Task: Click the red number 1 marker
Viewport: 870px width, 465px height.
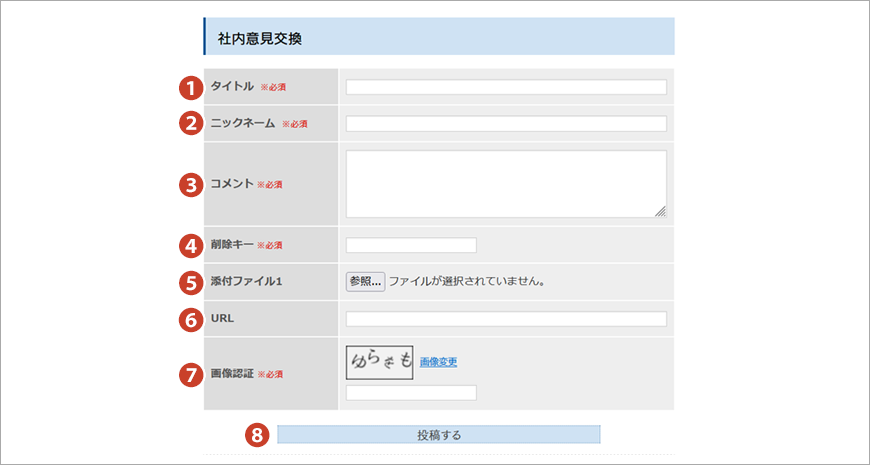Action: (x=190, y=87)
